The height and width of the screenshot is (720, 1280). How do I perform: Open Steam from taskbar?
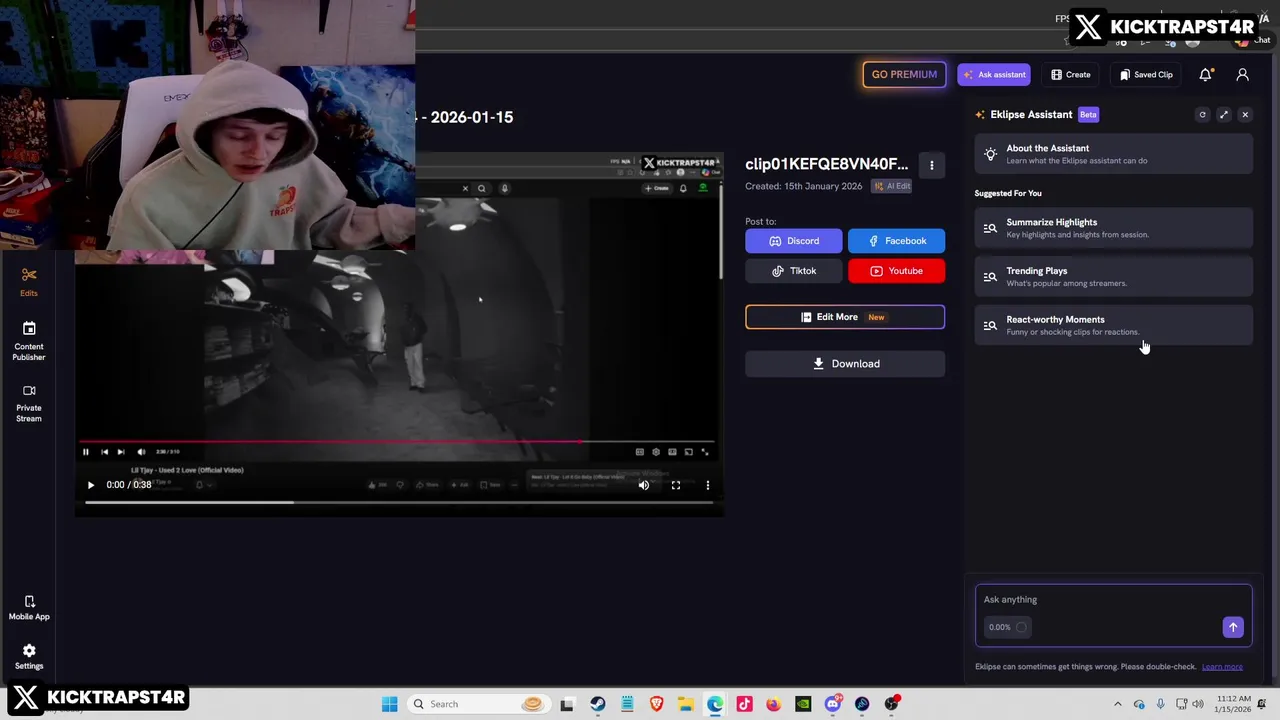597,704
